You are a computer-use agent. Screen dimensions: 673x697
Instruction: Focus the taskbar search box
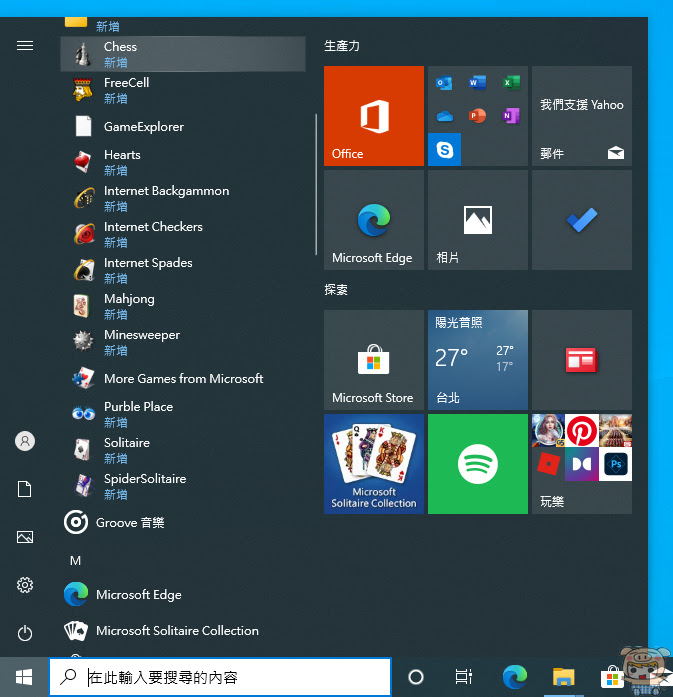click(x=220, y=677)
